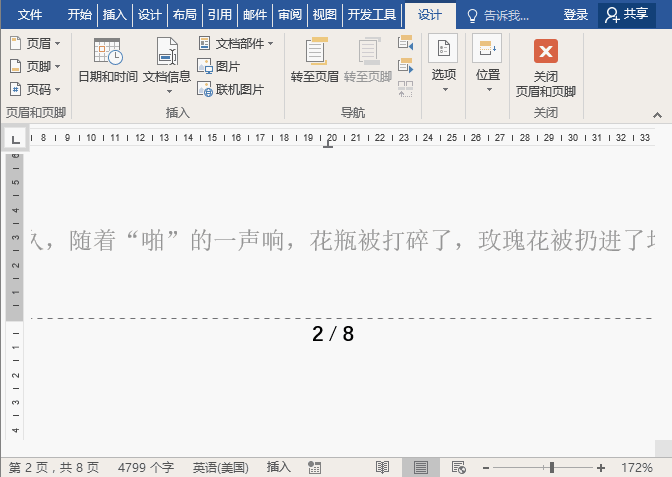672x477 pixels.
Task: Click the 英语(美国) language indicator
Action: pos(220,467)
